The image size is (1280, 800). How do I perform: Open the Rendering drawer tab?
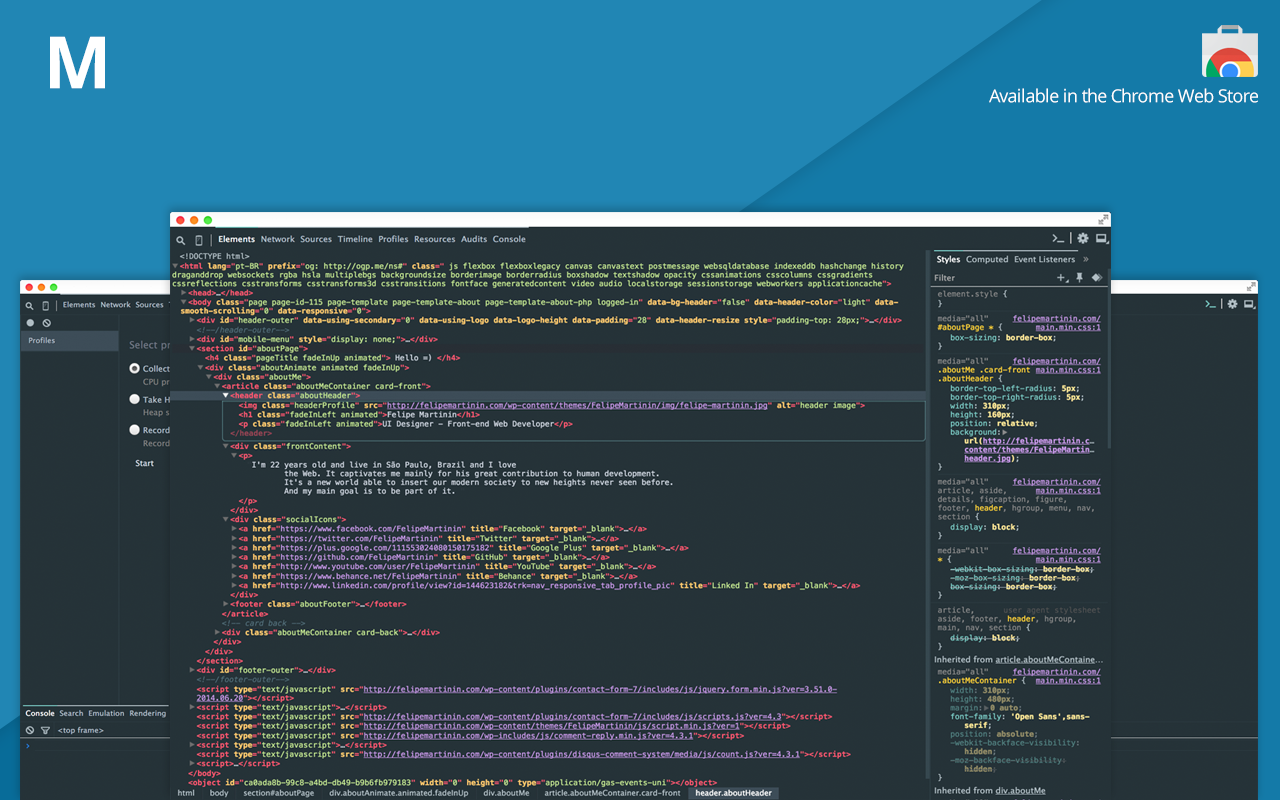(147, 714)
